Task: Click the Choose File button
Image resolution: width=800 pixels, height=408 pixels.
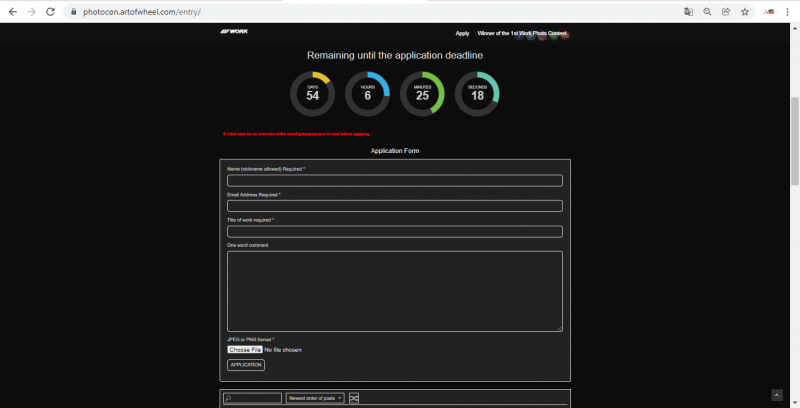Action: (245, 350)
